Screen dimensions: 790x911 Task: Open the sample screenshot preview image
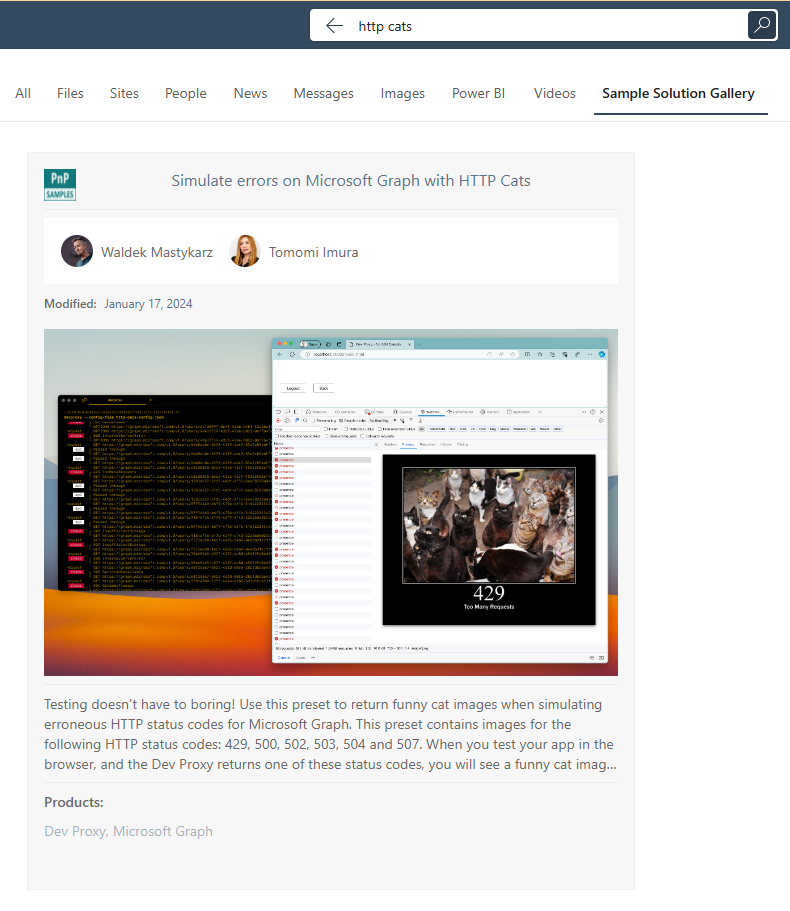(x=331, y=503)
